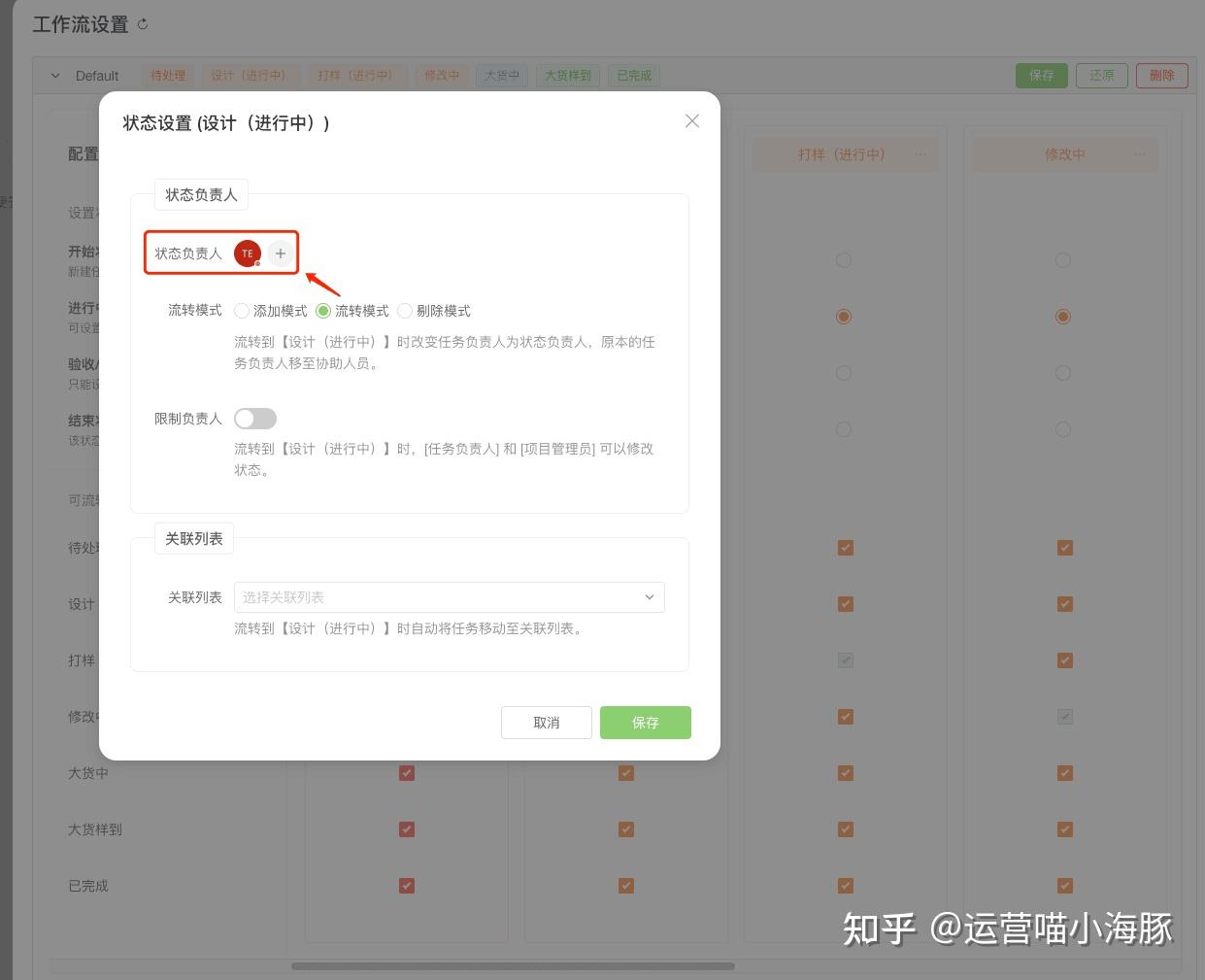Click the red TE avatar in 状态负责人
Screen dimensions: 1205x980
(x=248, y=253)
